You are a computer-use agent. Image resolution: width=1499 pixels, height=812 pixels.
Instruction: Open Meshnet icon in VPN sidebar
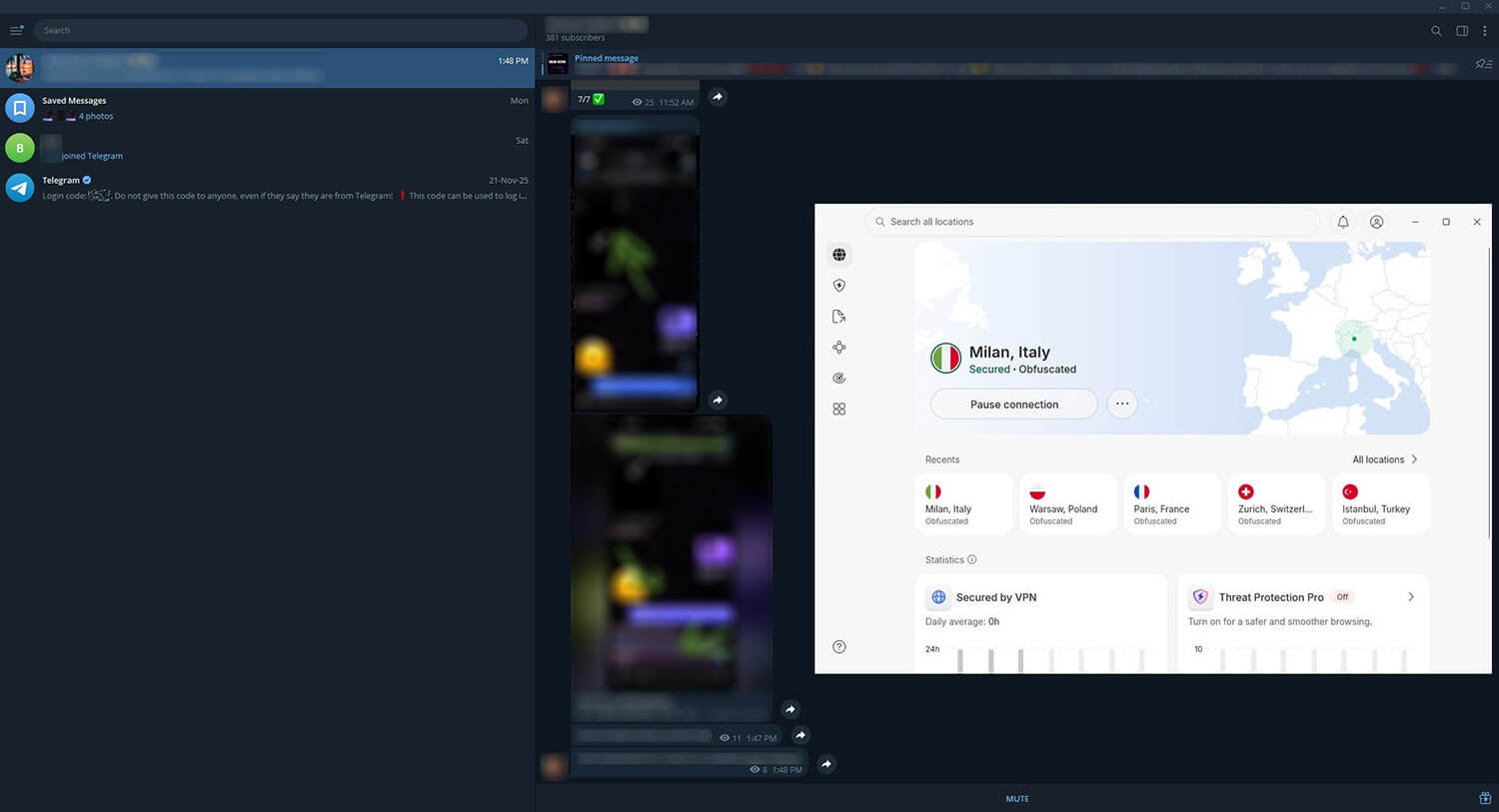839,348
